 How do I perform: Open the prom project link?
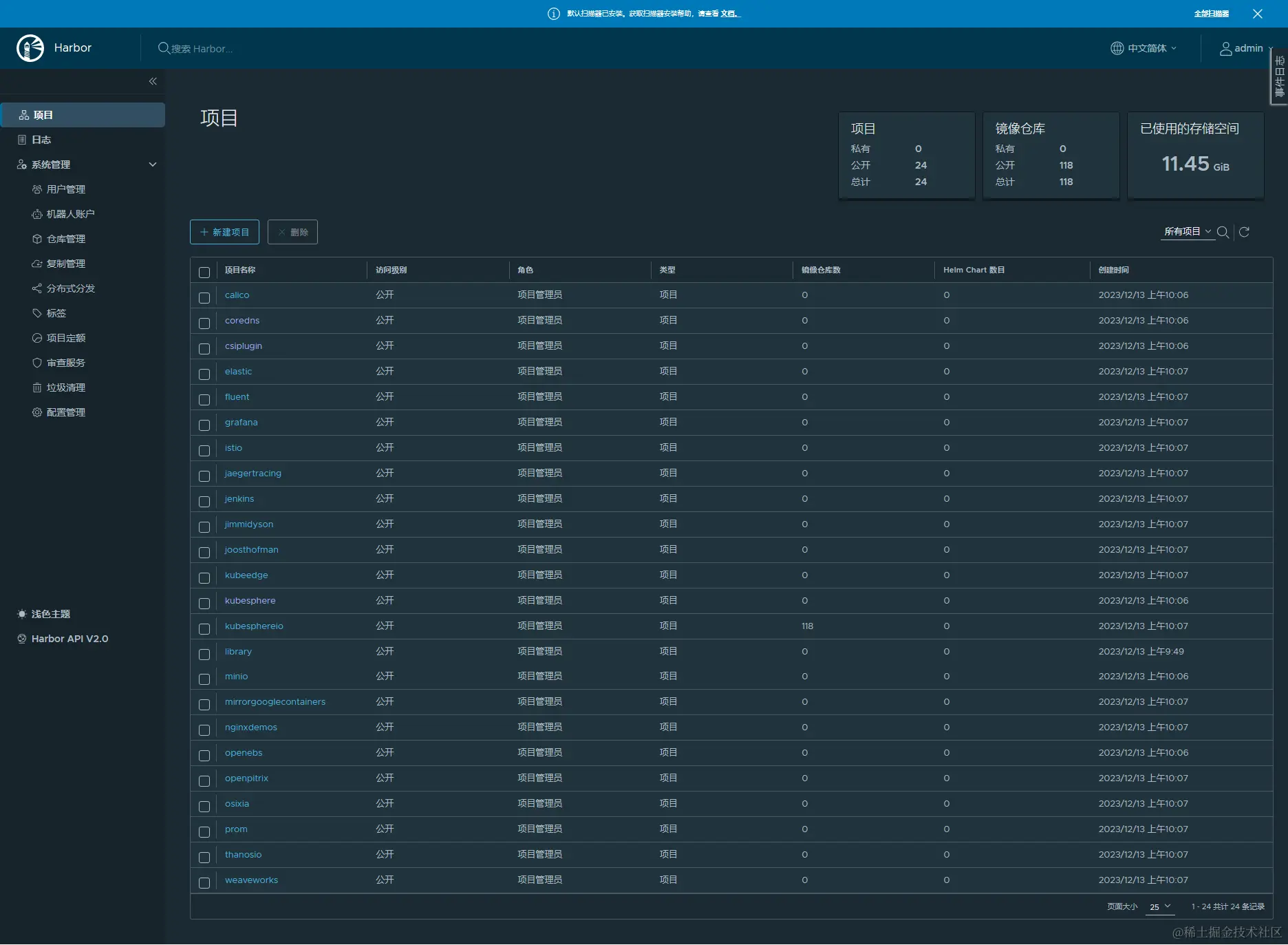point(236,829)
